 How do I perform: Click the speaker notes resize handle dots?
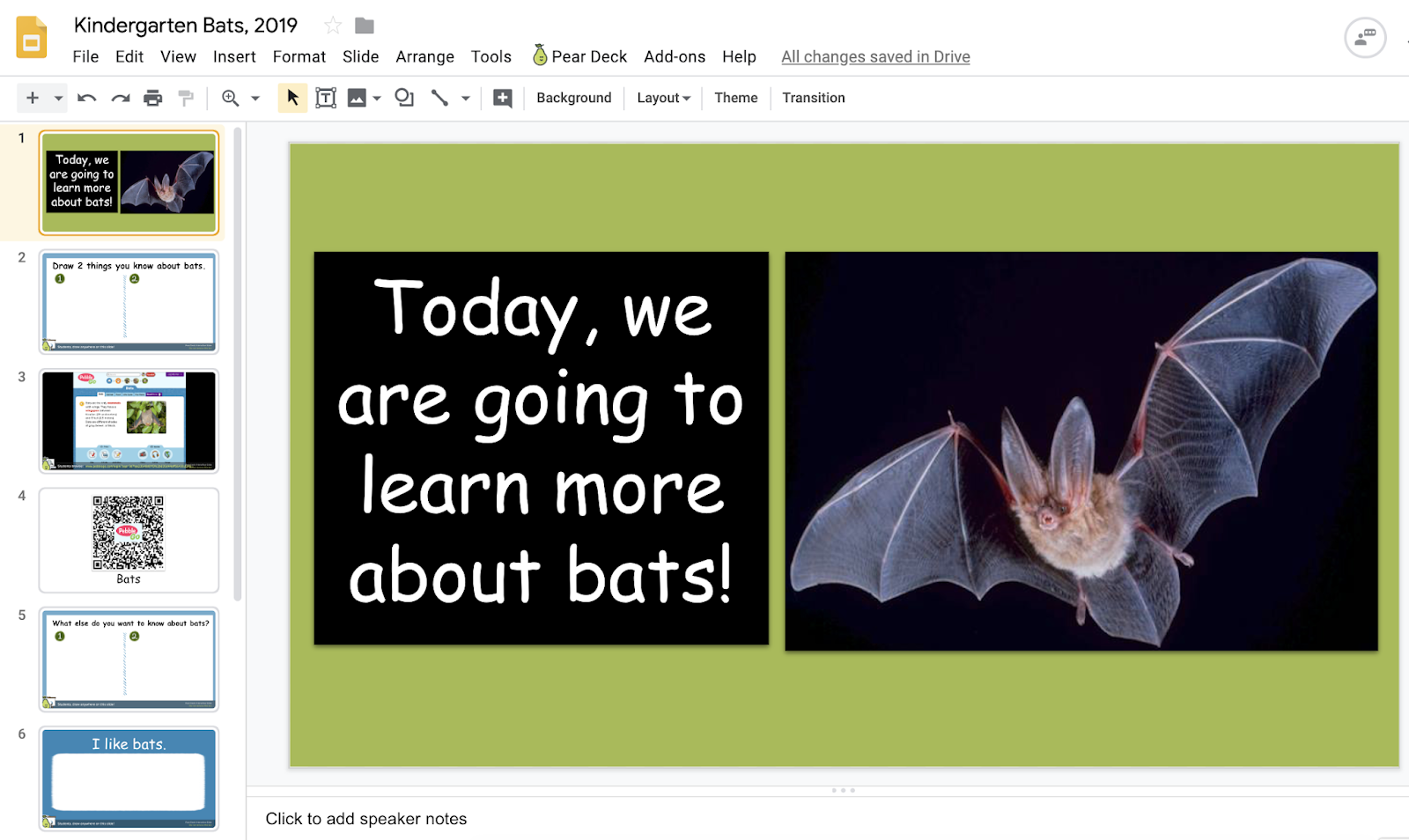(x=844, y=791)
